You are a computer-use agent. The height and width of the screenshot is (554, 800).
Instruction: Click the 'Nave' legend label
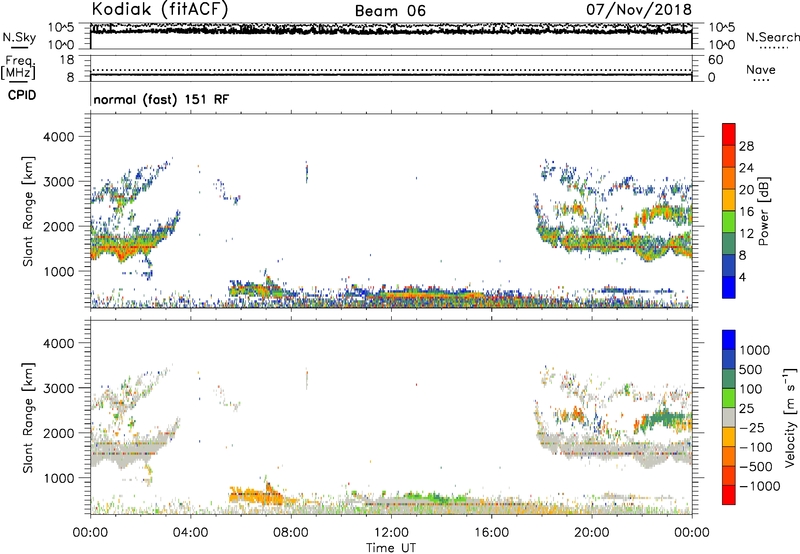pyautogui.click(x=761, y=69)
